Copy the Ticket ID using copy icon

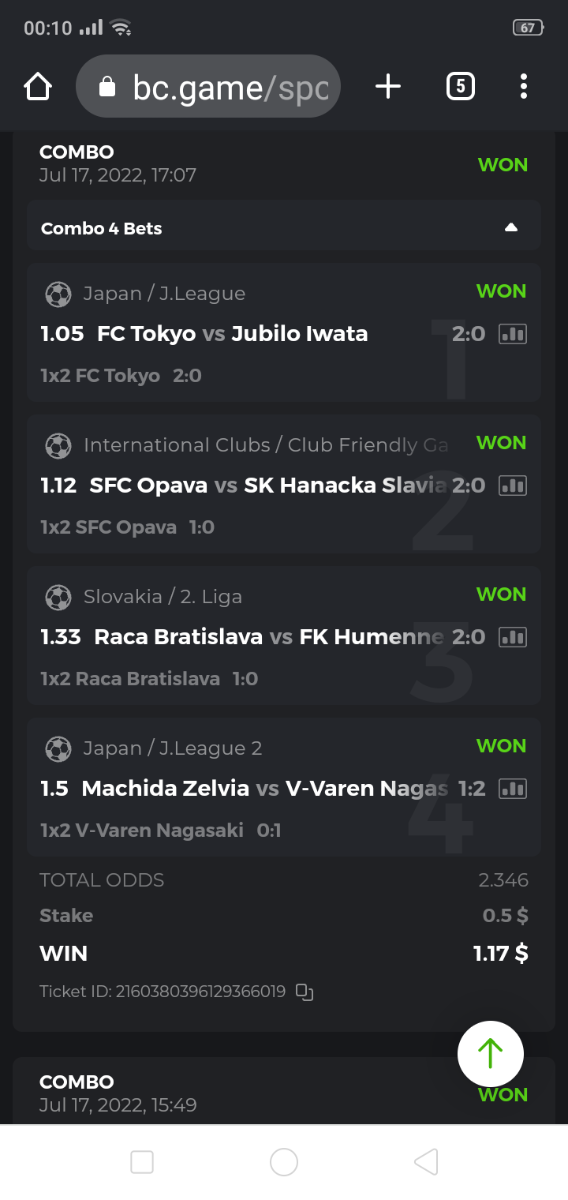[305, 993]
